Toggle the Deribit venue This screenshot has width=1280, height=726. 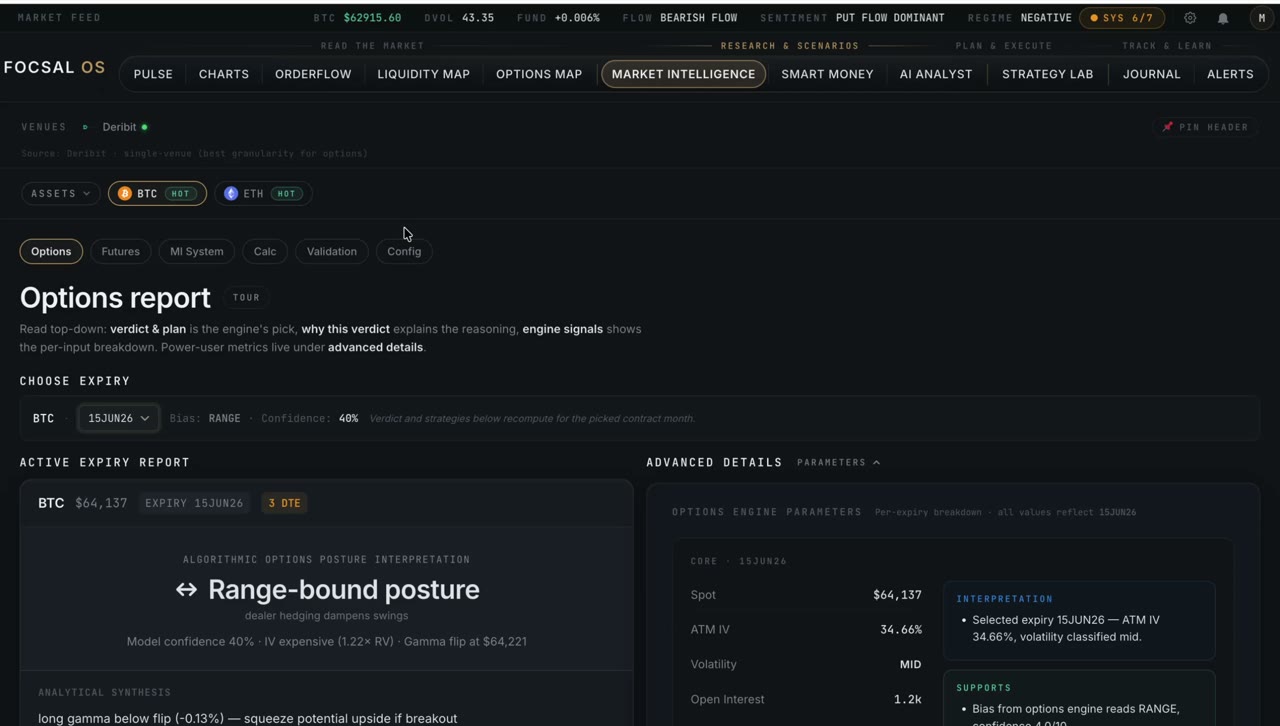pos(125,127)
